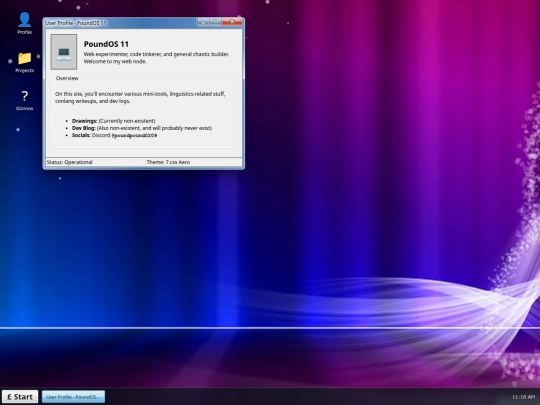Viewport: 540px width, 405px height.
Task: Click the Dev Blog list entry
Action: [142, 128]
